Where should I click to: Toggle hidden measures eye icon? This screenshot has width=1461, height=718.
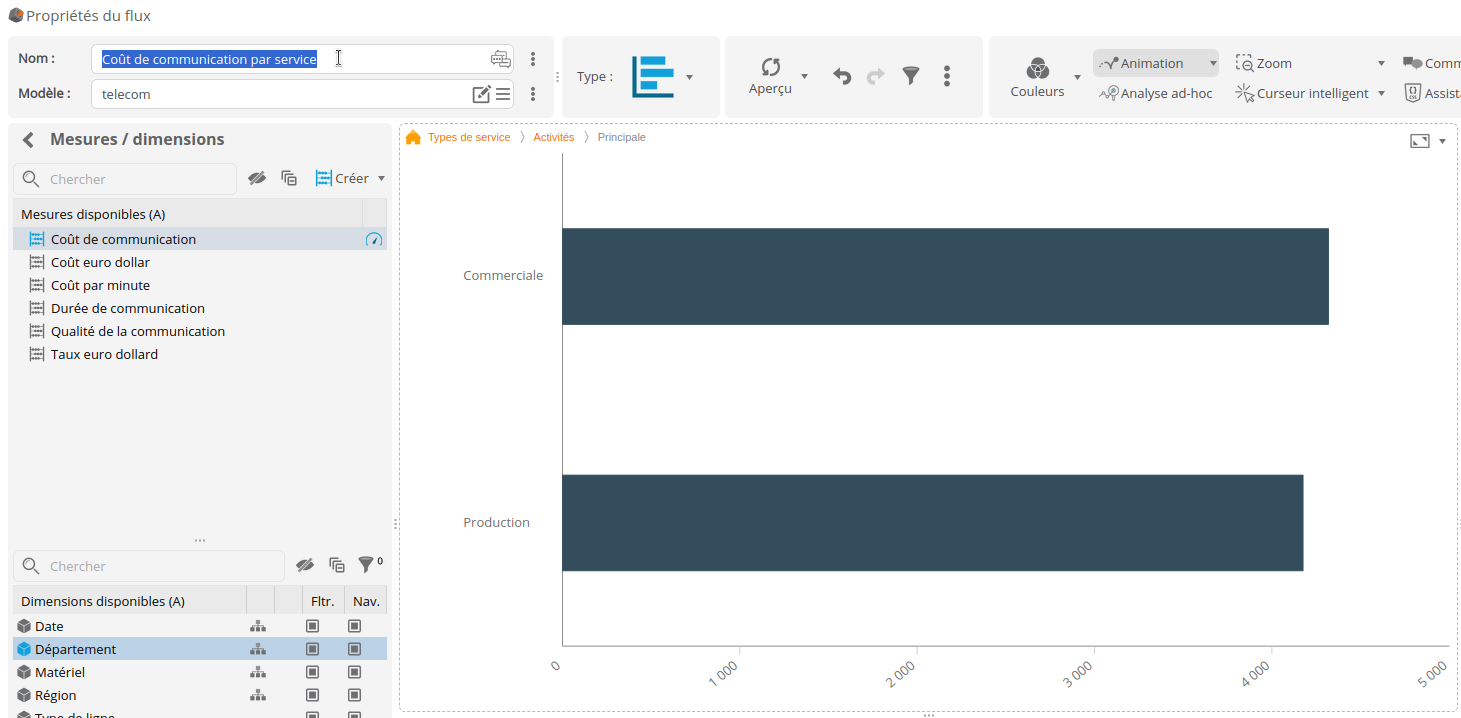[257, 178]
